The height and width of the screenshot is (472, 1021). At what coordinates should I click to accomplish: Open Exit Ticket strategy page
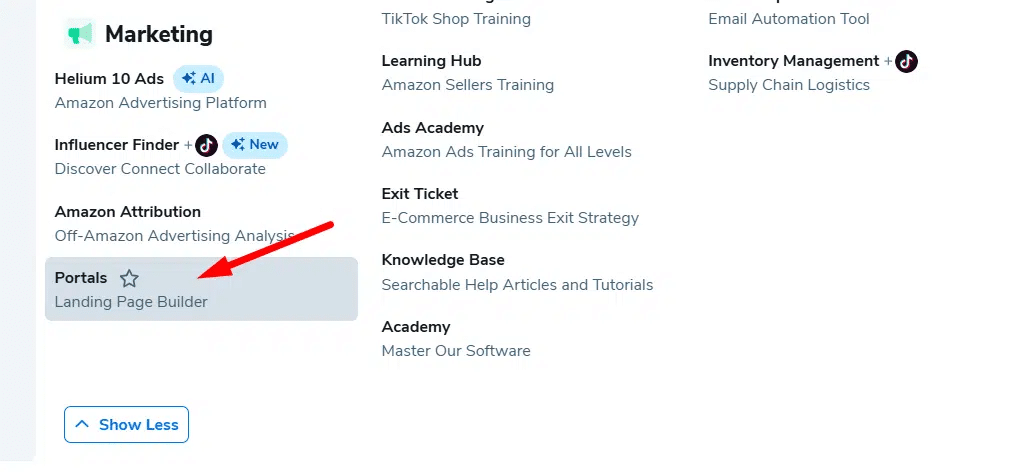point(420,194)
